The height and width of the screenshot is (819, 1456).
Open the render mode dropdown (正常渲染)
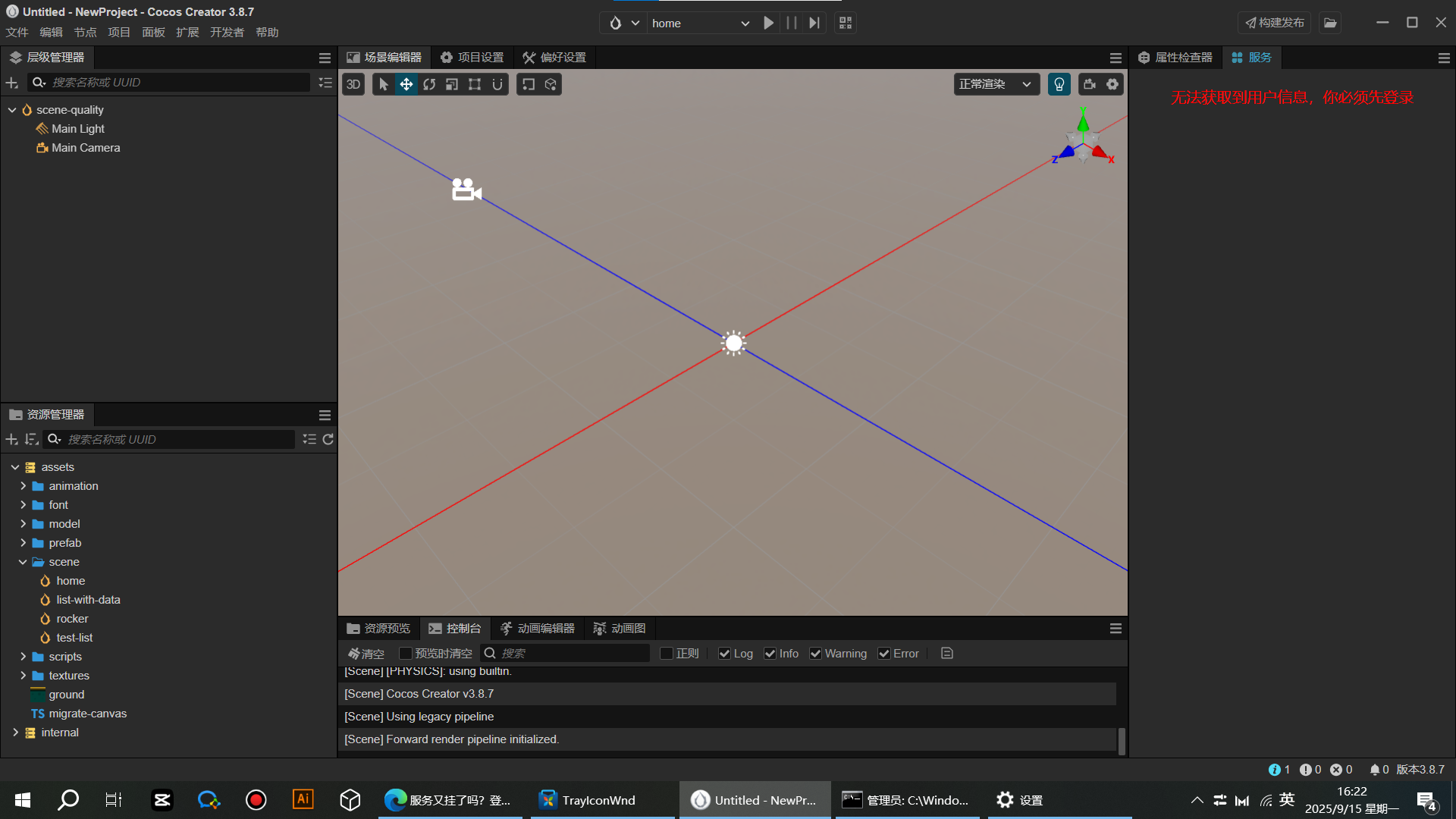996,84
